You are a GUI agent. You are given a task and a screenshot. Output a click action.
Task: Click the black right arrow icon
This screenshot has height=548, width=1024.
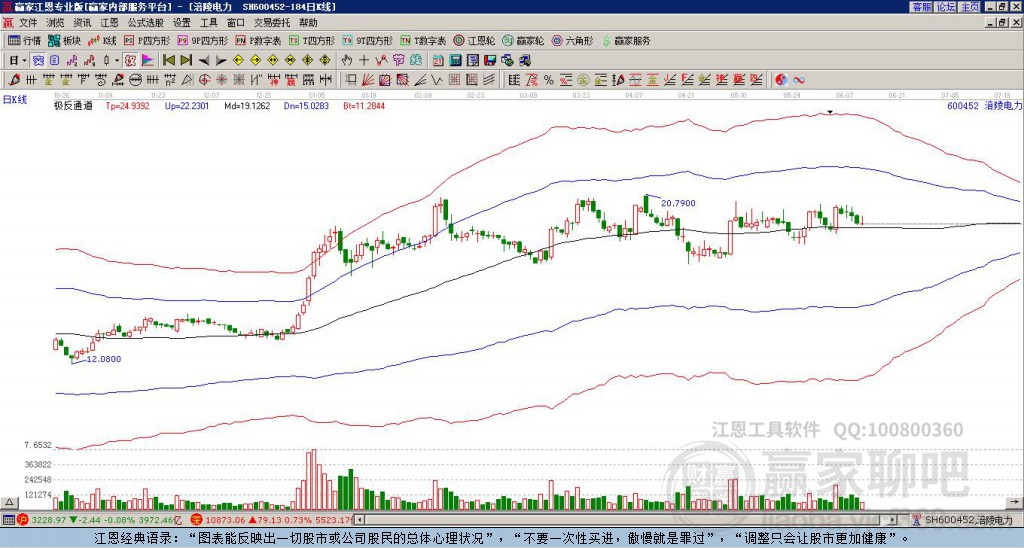(x=221, y=61)
